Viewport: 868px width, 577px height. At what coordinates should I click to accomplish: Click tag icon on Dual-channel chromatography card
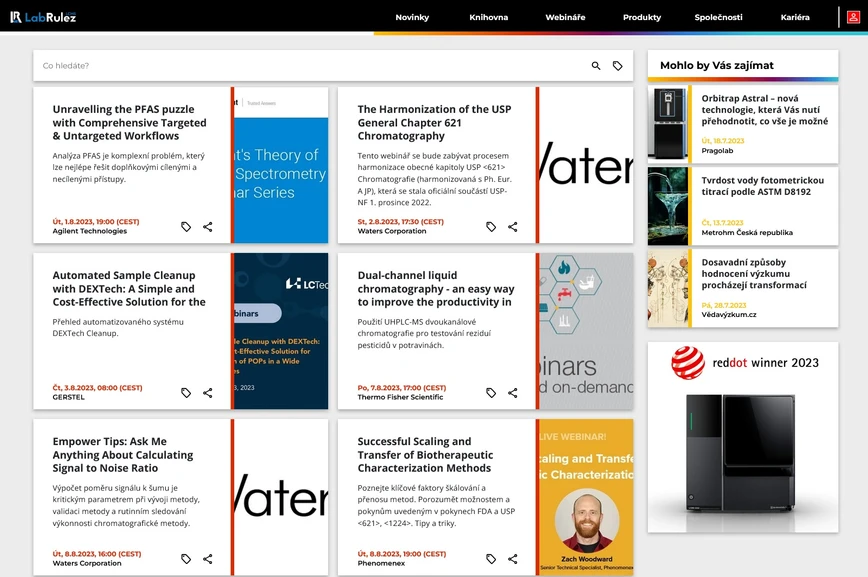(x=491, y=393)
